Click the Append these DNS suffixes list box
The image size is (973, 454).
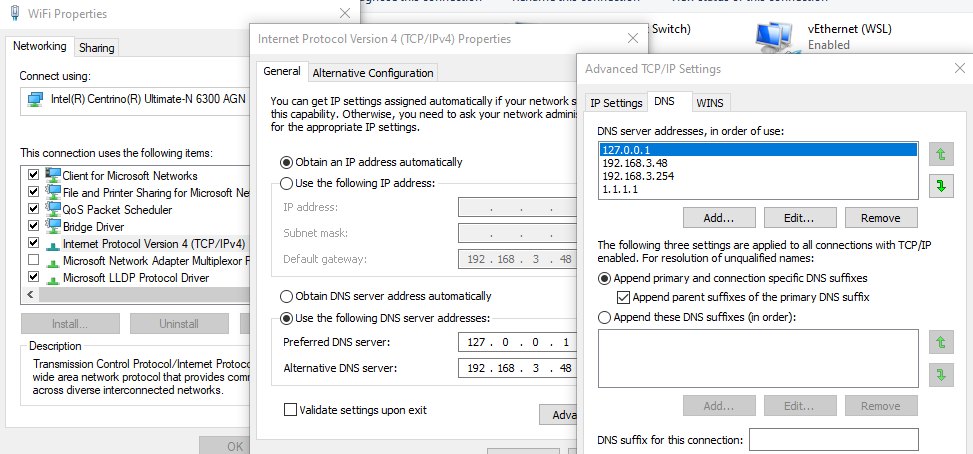click(758, 358)
